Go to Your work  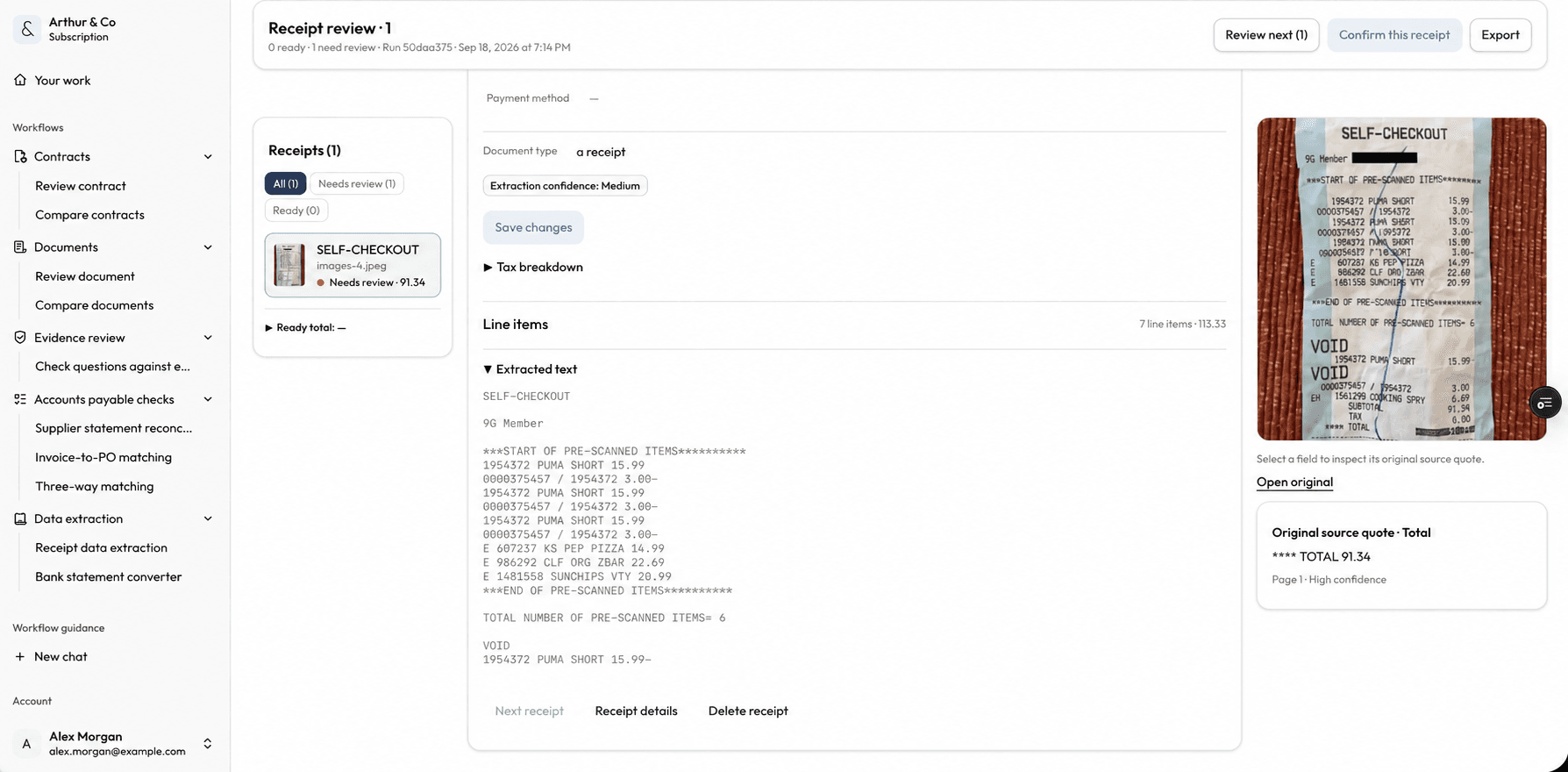pyautogui.click(x=62, y=80)
